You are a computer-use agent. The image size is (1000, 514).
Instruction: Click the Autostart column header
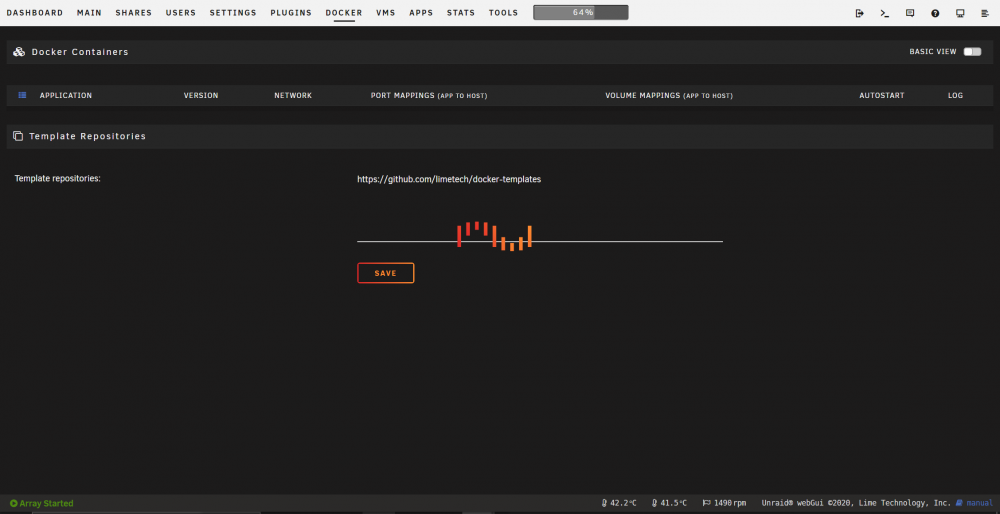[882, 96]
